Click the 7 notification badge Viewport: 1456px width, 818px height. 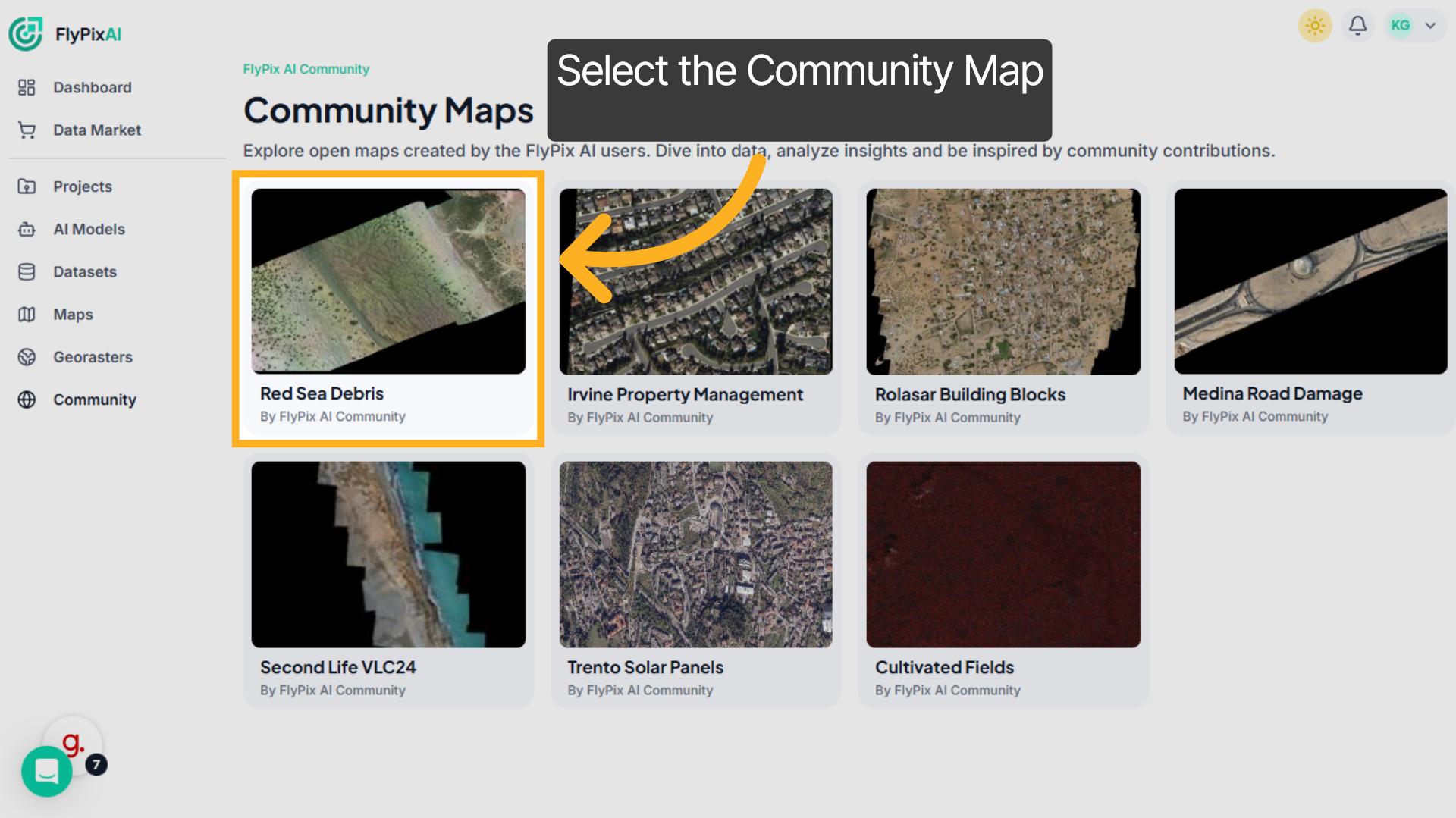click(x=96, y=765)
